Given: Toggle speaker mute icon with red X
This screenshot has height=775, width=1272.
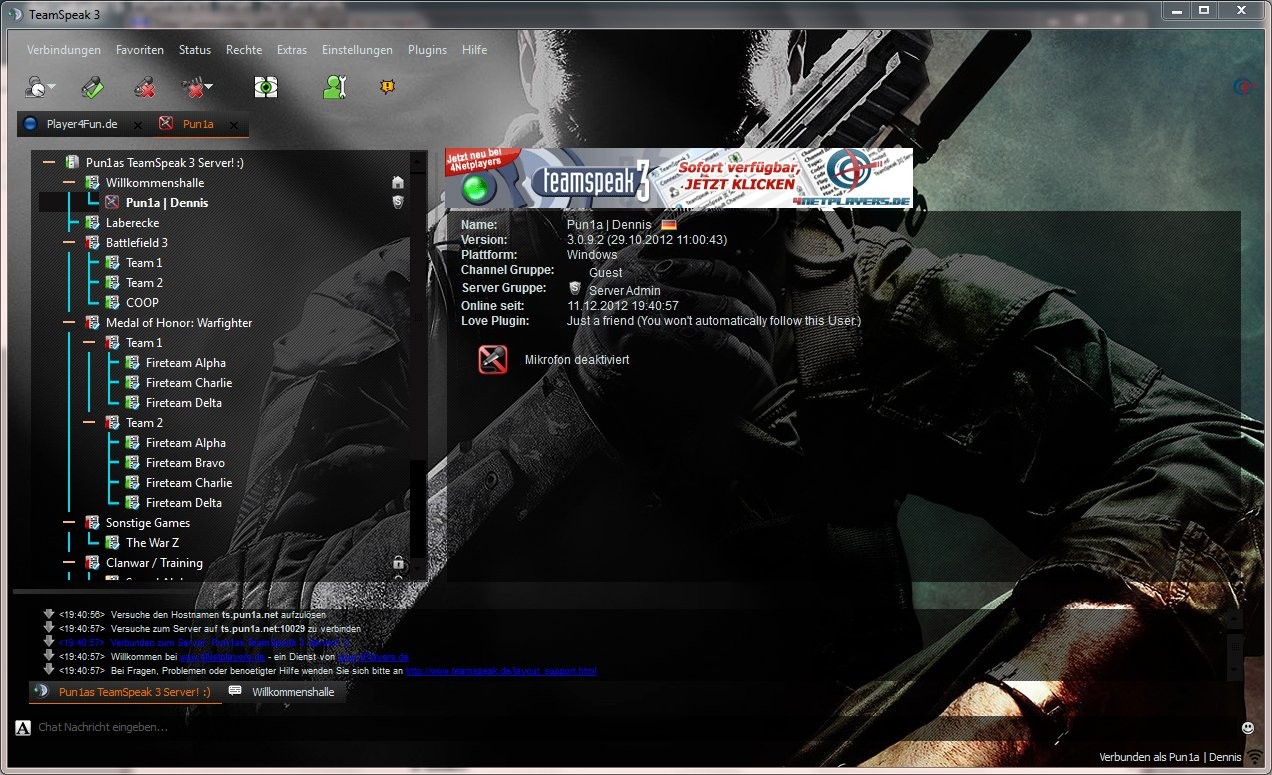Looking at the screenshot, I should pyautogui.click(x=192, y=88).
